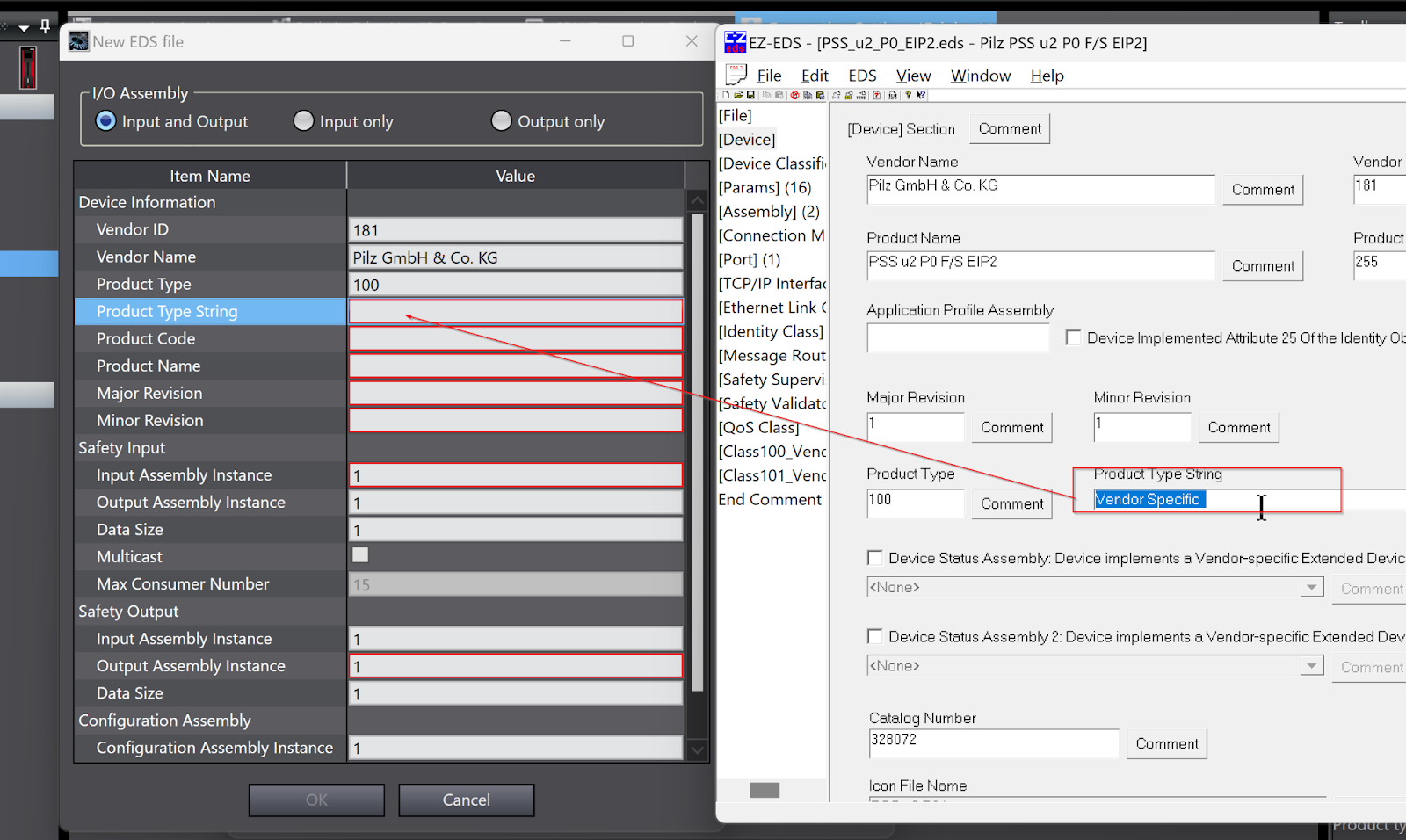Click the red question mark document icon in EZ-EDS toolbar
Viewport: 1406px width, 840px height.
click(876, 95)
